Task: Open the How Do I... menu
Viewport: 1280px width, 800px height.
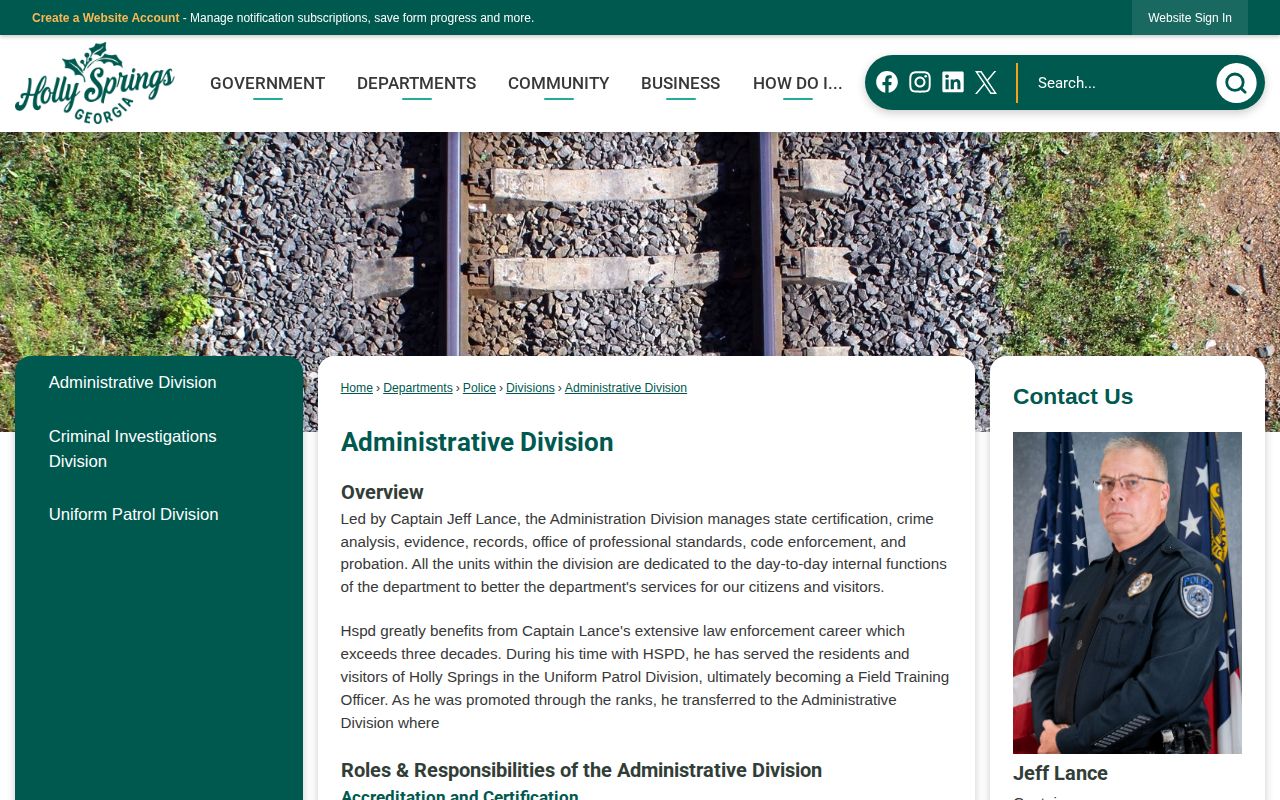Action: pos(797,83)
